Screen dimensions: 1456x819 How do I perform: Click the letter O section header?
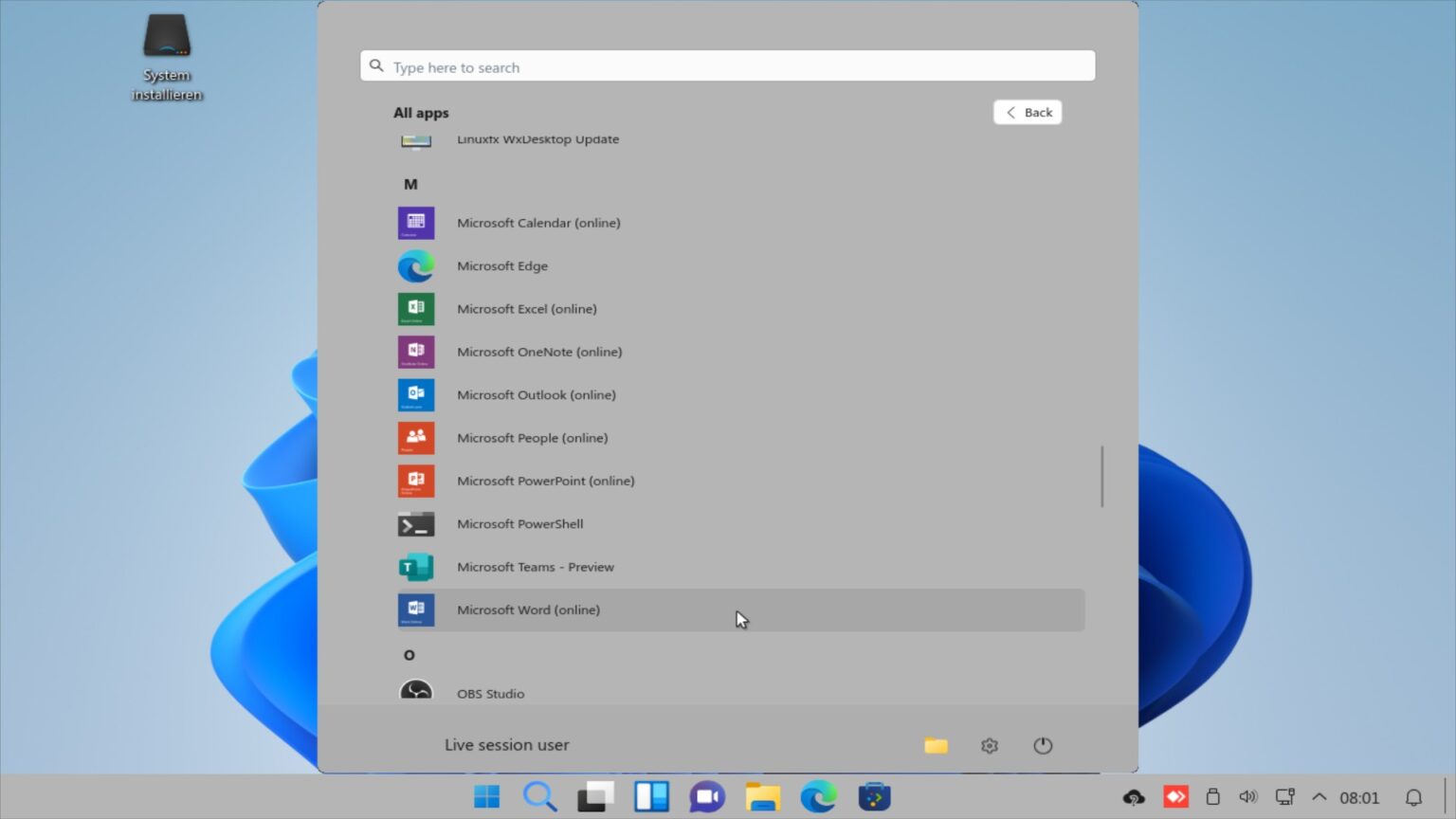409,655
